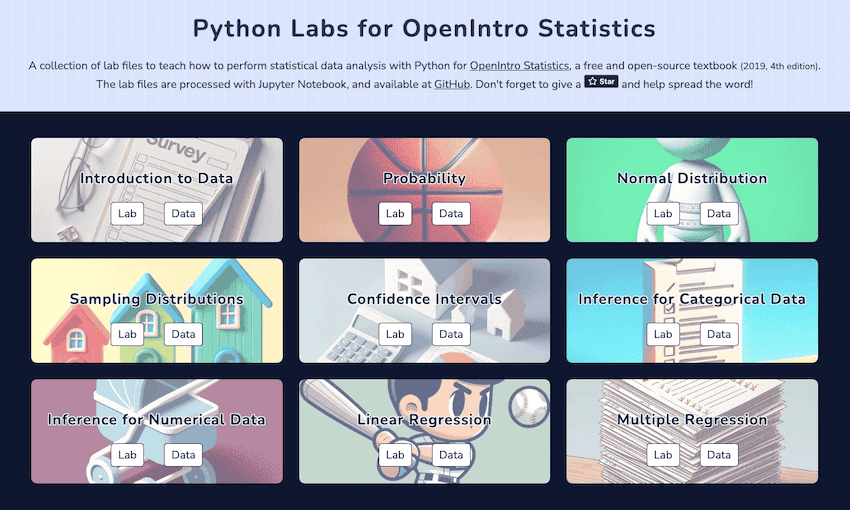Click the Sampling Distributions card title
This screenshot has width=850, height=510.
(x=157, y=299)
